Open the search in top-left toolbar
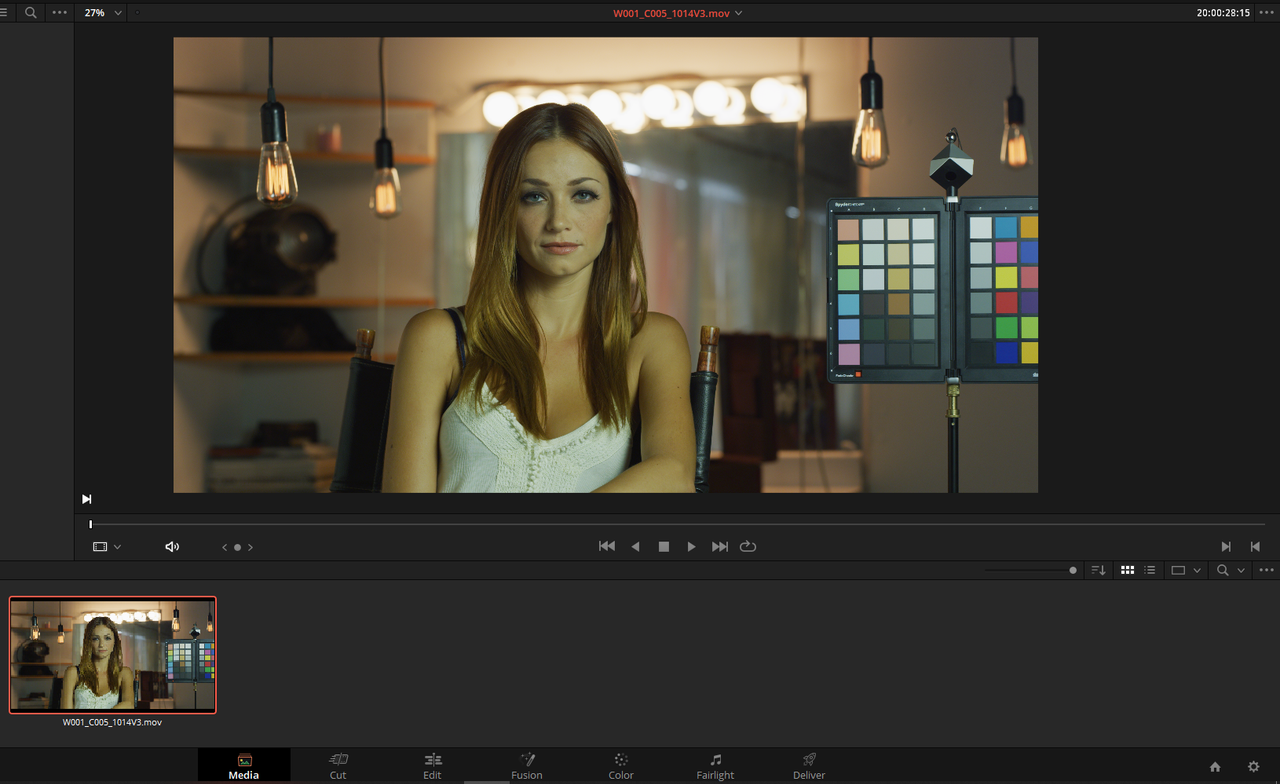Screen dimensions: 1280x784 pos(31,13)
